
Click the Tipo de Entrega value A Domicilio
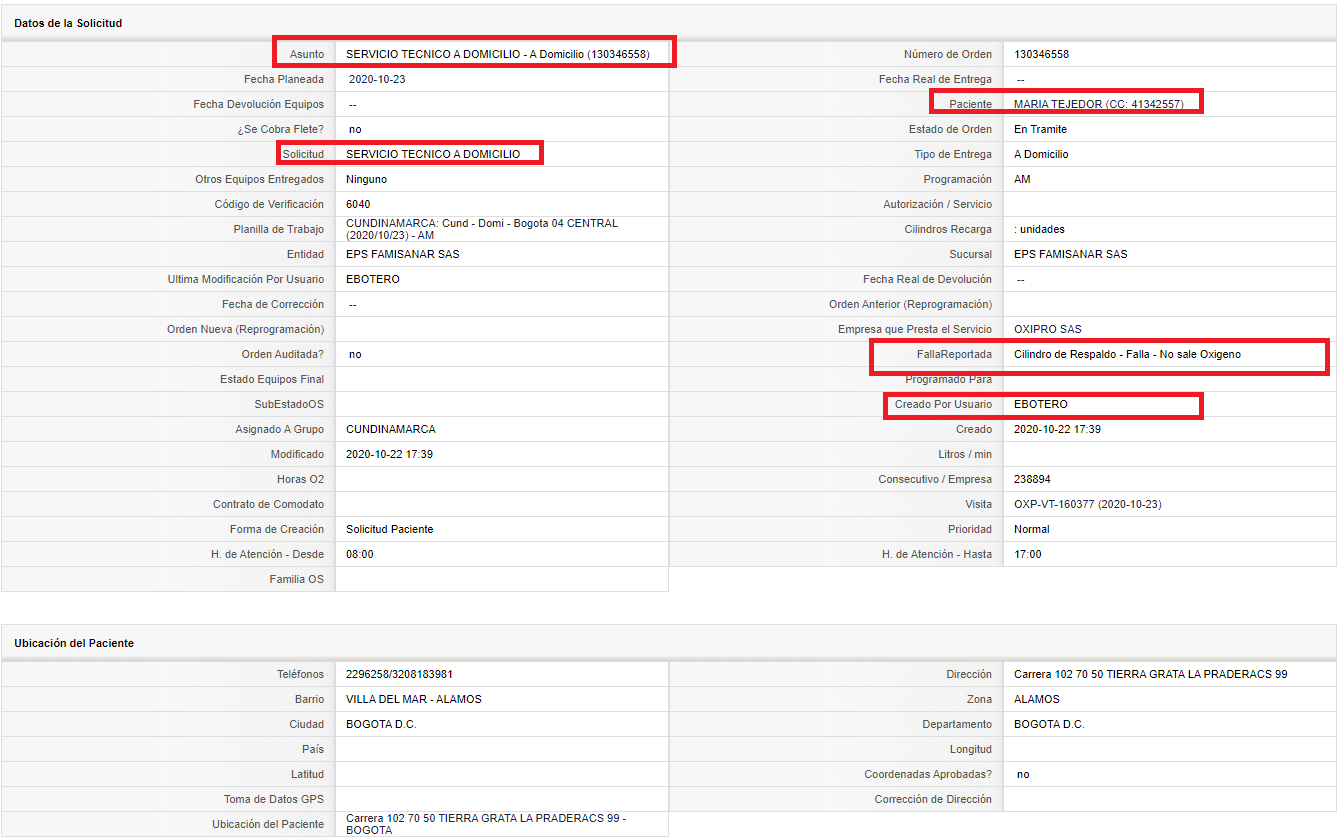click(1041, 154)
